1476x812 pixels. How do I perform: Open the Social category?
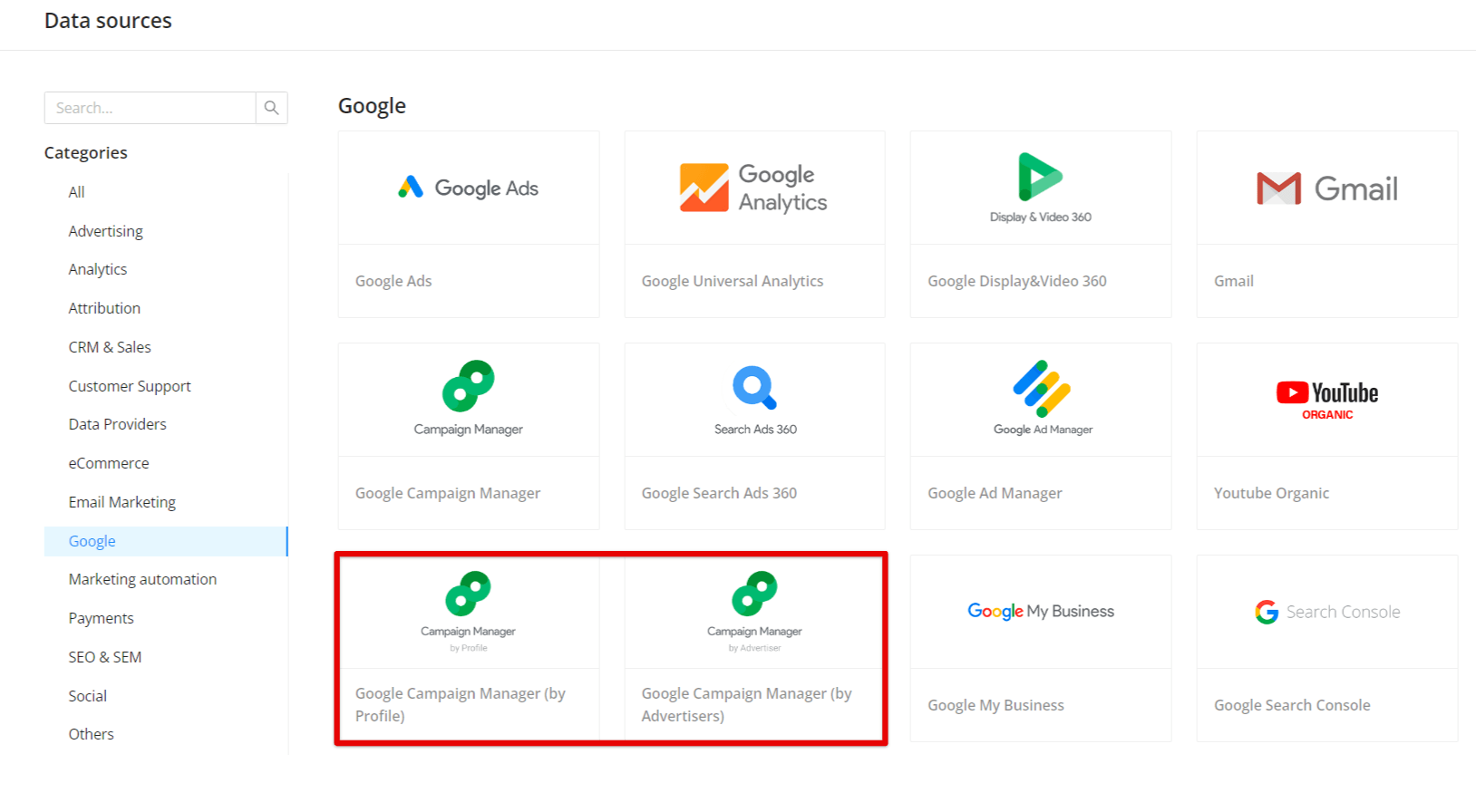pyautogui.click(x=88, y=696)
